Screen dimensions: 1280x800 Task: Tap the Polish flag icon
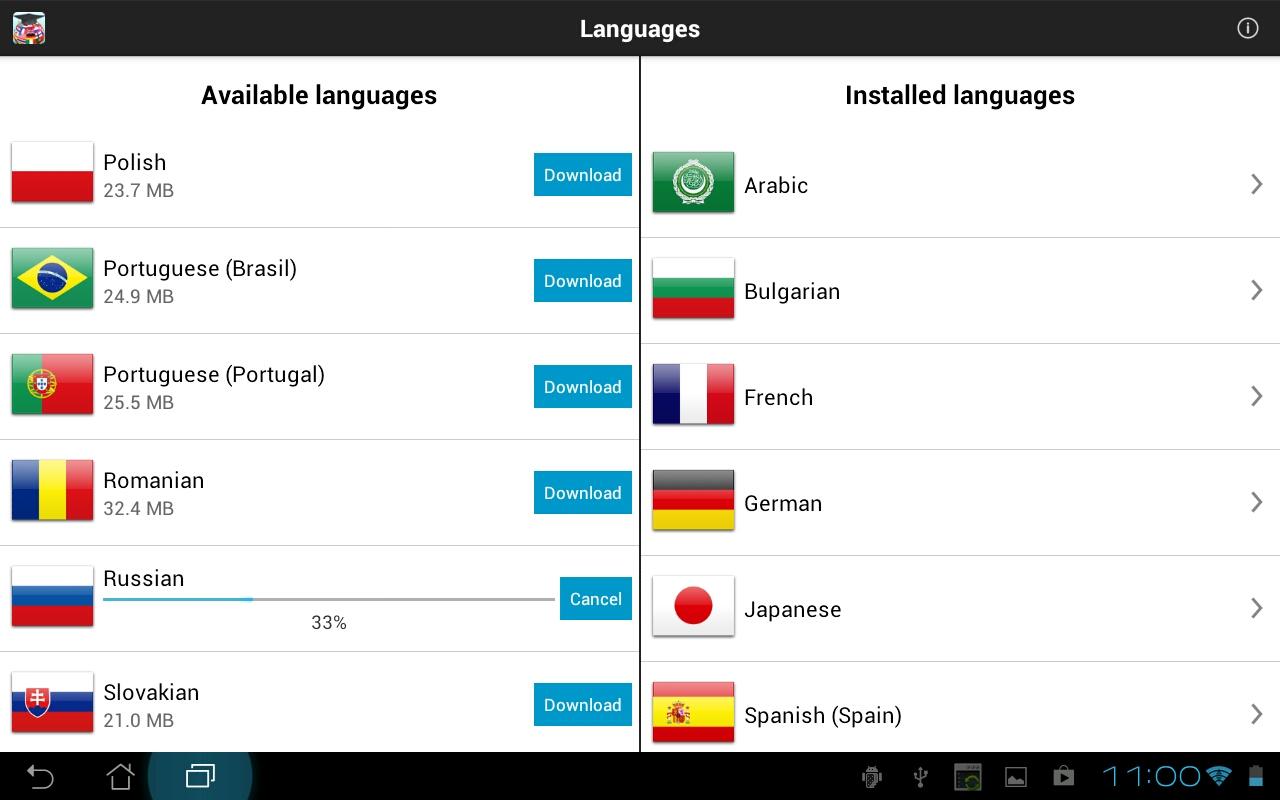click(x=52, y=173)
